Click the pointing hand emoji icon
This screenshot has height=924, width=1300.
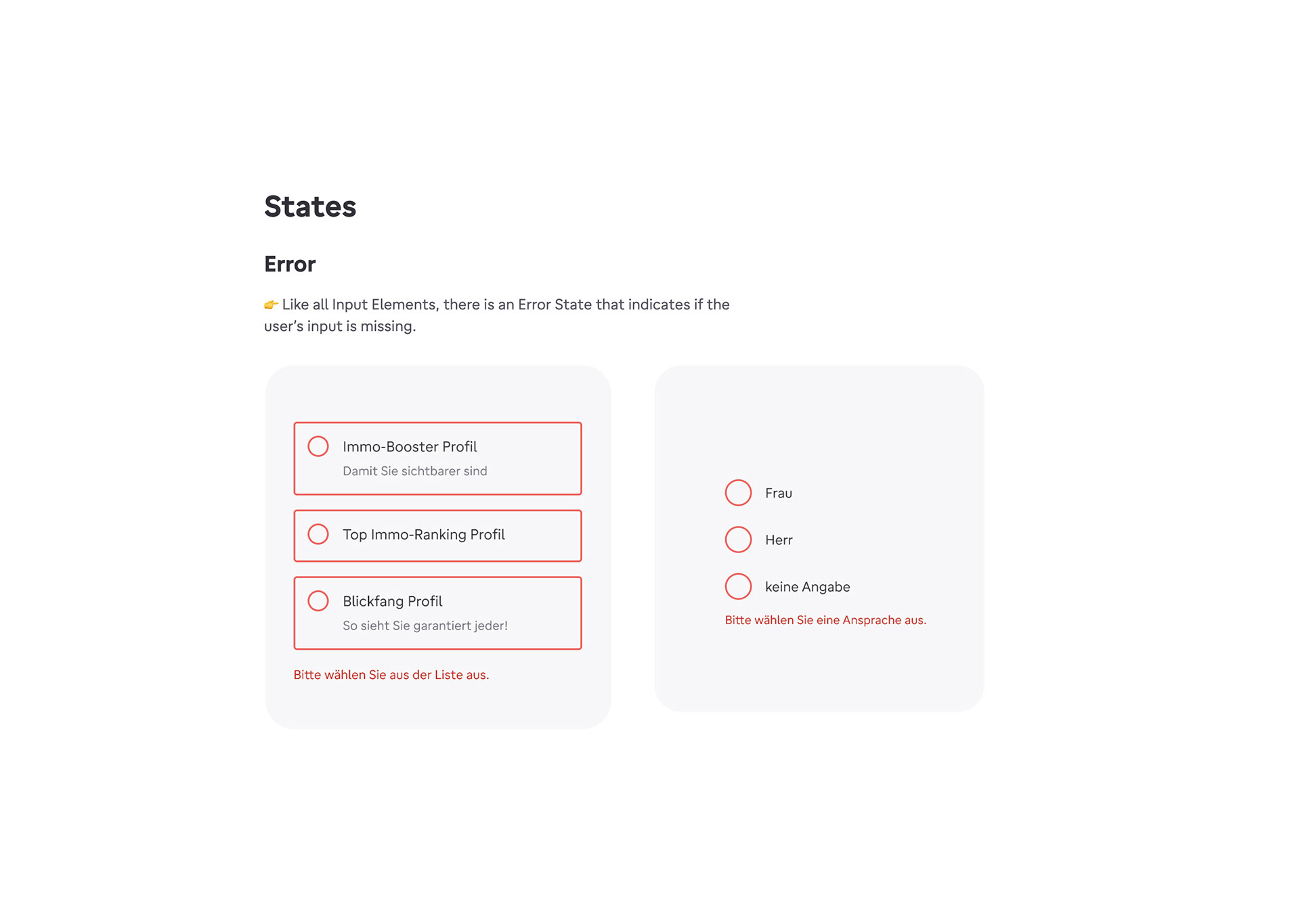click(x=271, y=305)
